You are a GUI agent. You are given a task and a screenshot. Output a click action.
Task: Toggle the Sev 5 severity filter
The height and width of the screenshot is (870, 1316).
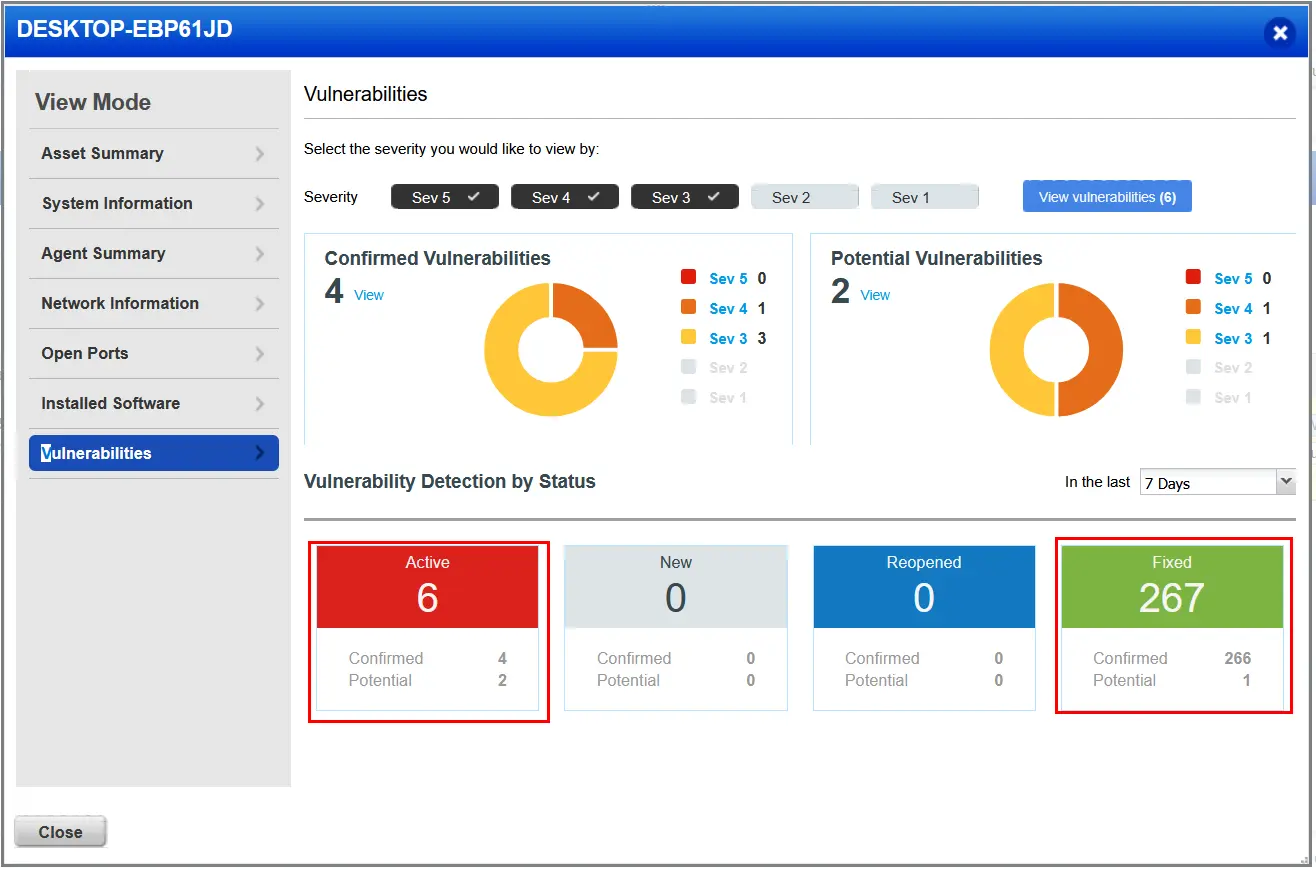(x=445, y=197)
